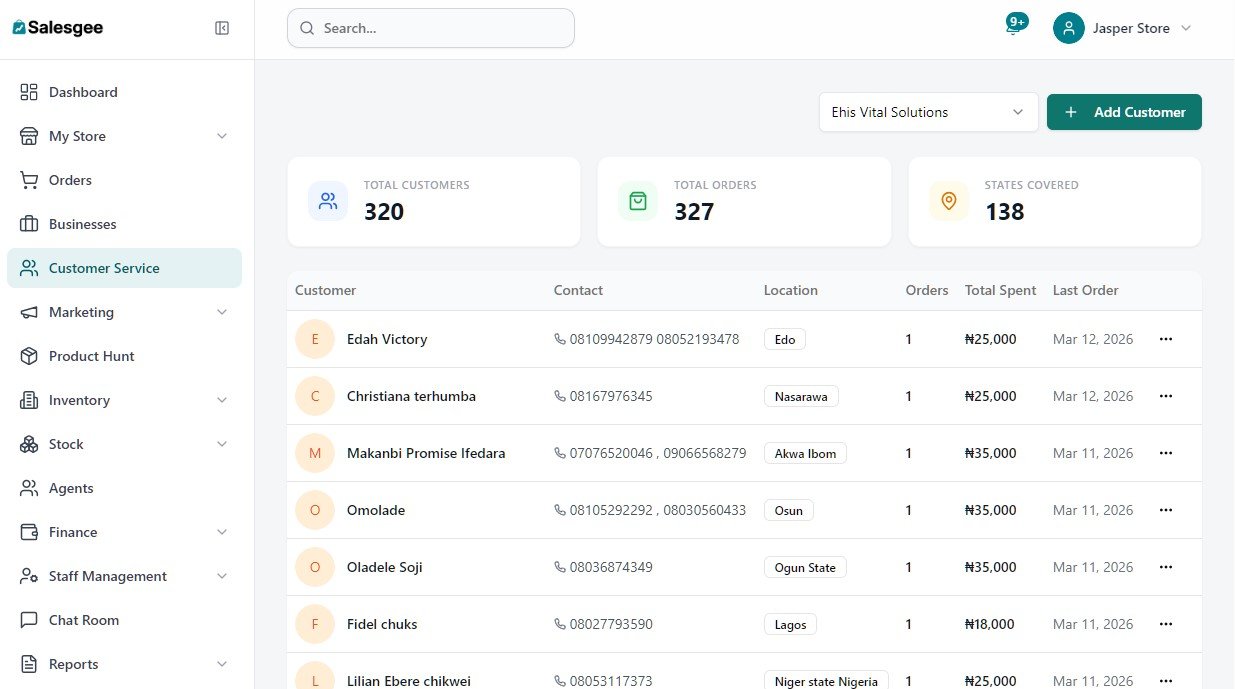Click the phone icon for Christiana terhumba
This screenshot has width=1235, height=689.
click(559, 396)
